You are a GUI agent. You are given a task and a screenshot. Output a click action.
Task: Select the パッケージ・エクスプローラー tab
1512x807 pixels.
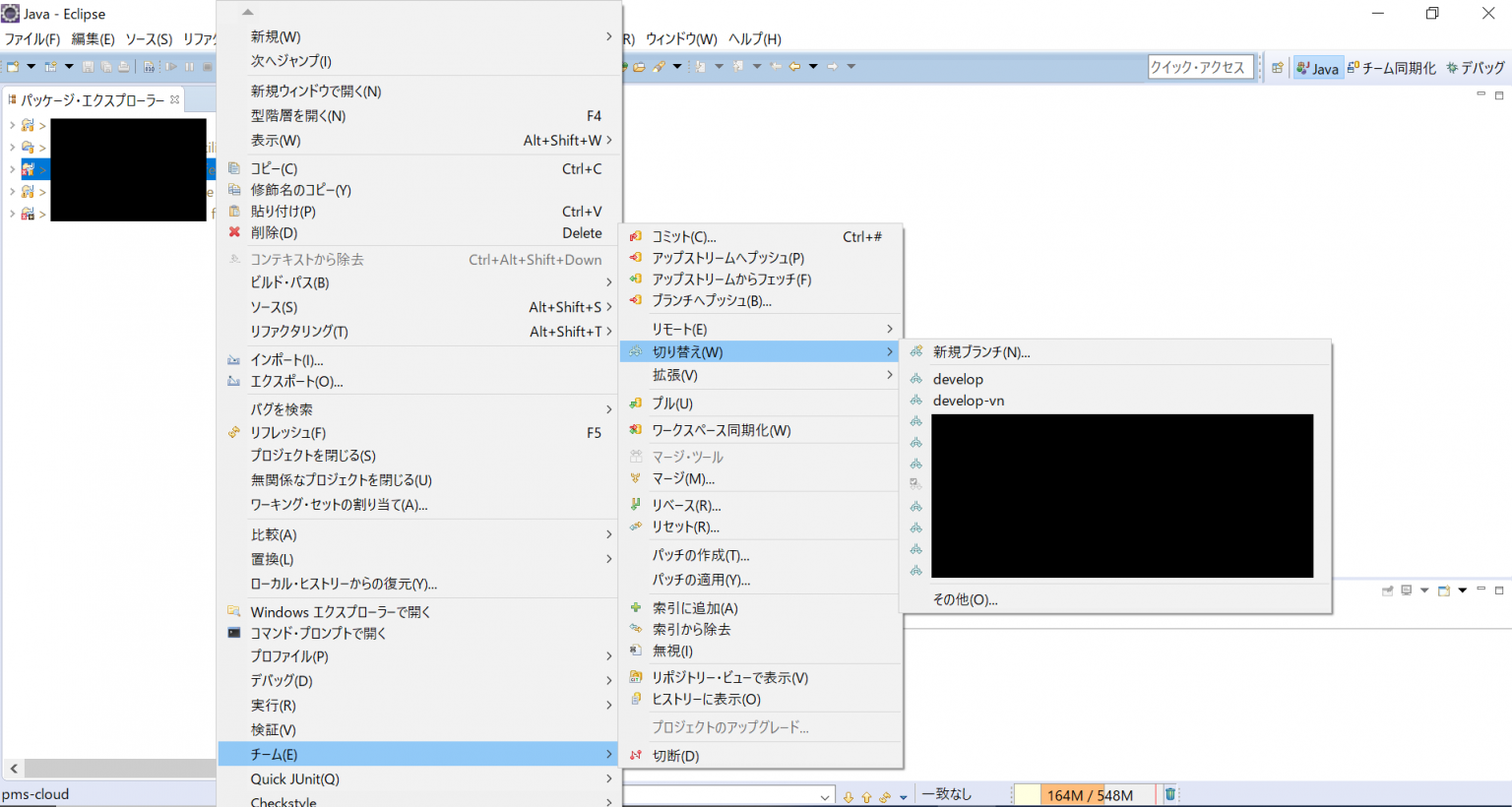89,98
